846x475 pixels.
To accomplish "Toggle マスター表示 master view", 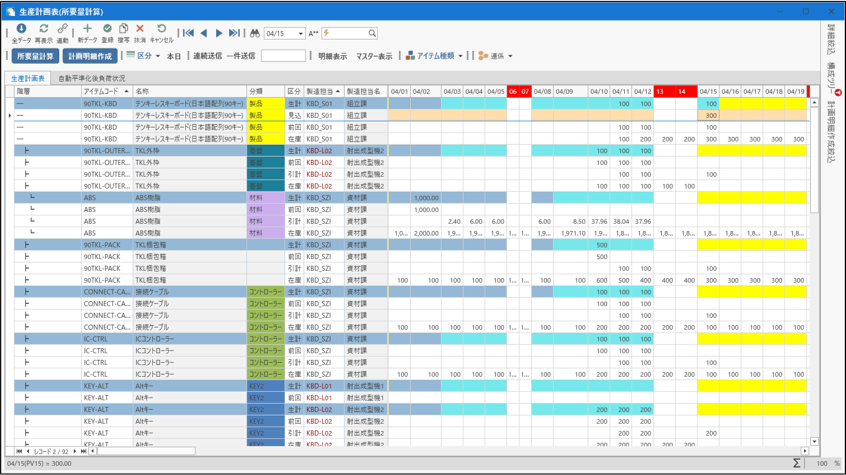I will [x=374, y=56].
